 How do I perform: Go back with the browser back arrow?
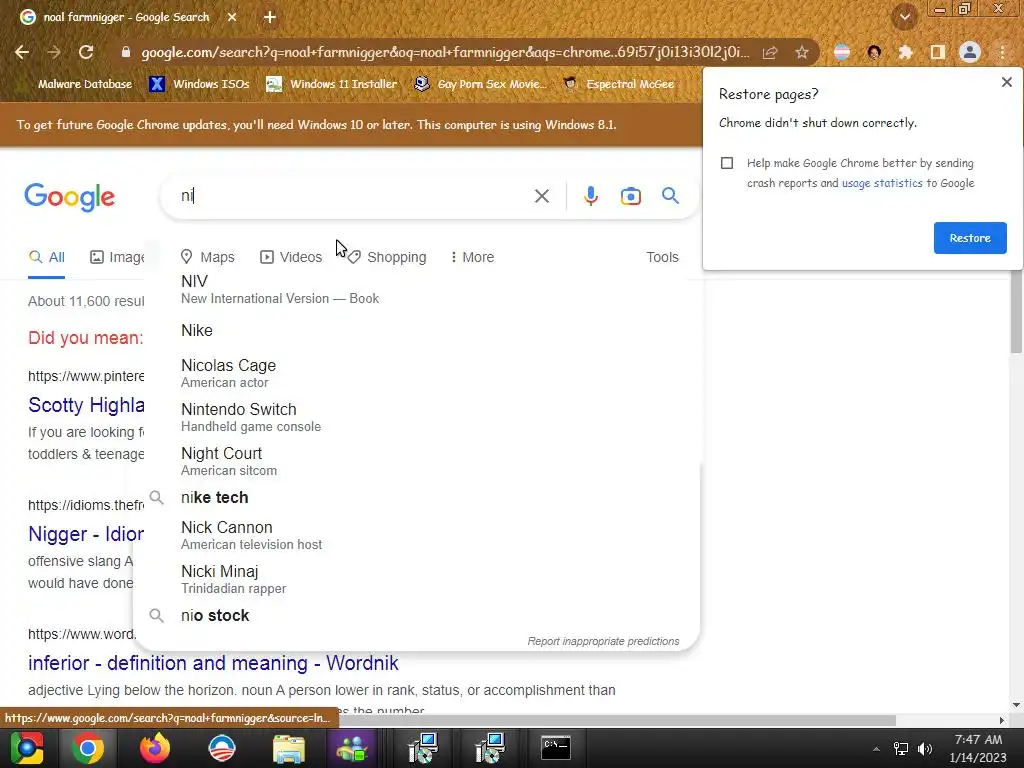(x=22, y=52)
